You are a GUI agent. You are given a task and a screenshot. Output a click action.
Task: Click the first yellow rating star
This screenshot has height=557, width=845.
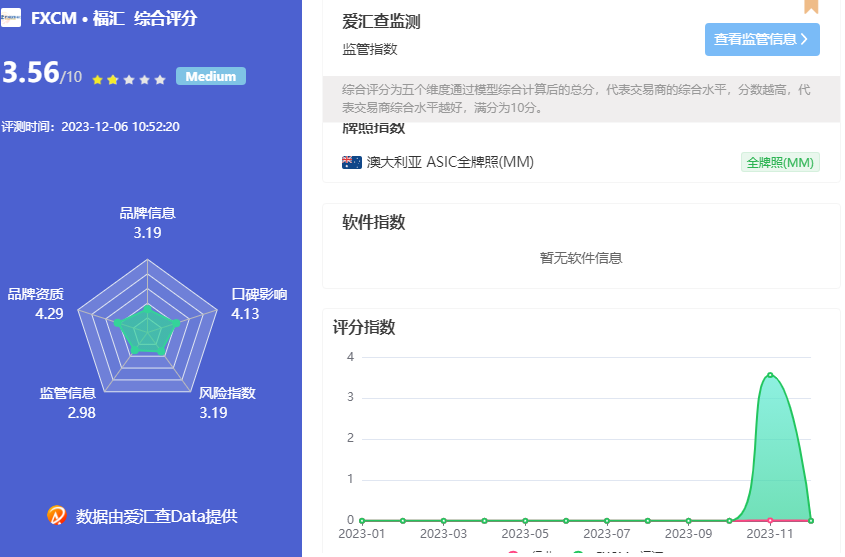[x=97, y=79]
